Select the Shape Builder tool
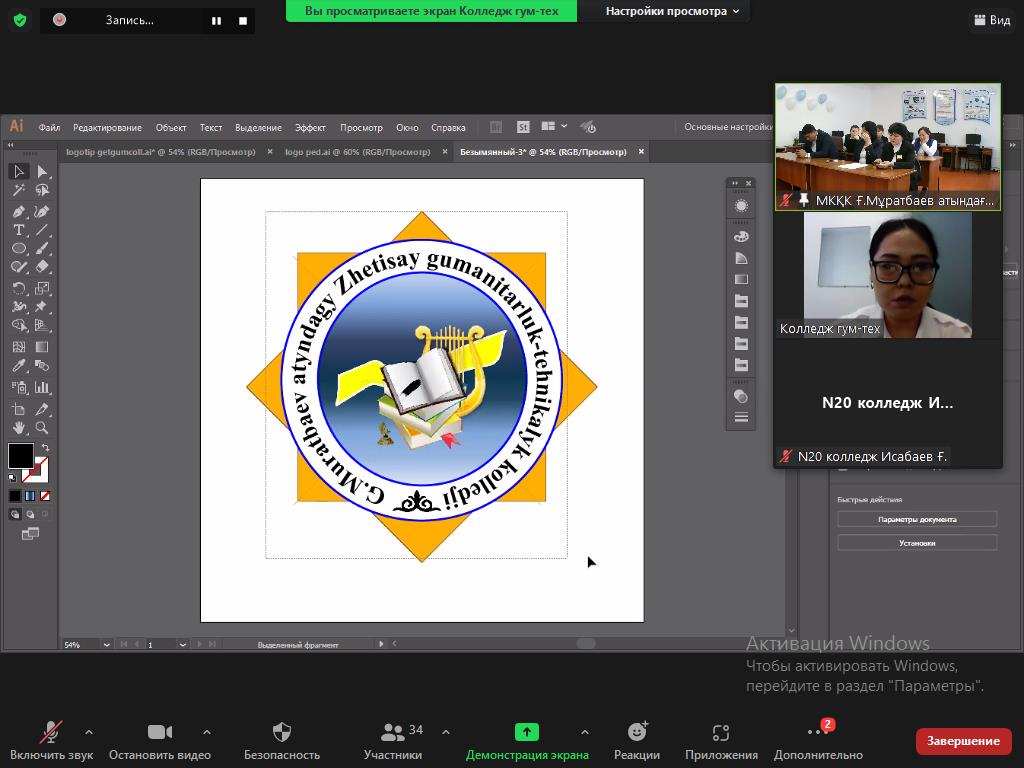Viewport: 1024px width, 768px height. [18, 325]
